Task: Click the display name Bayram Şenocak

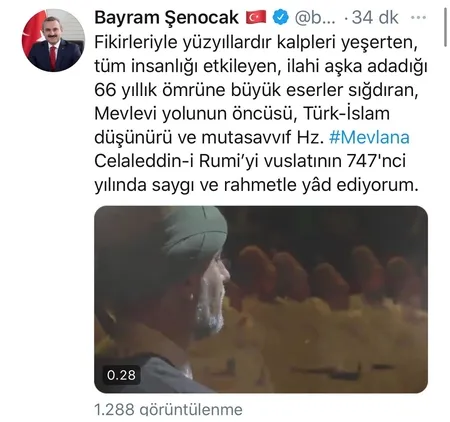Action: 167,18
